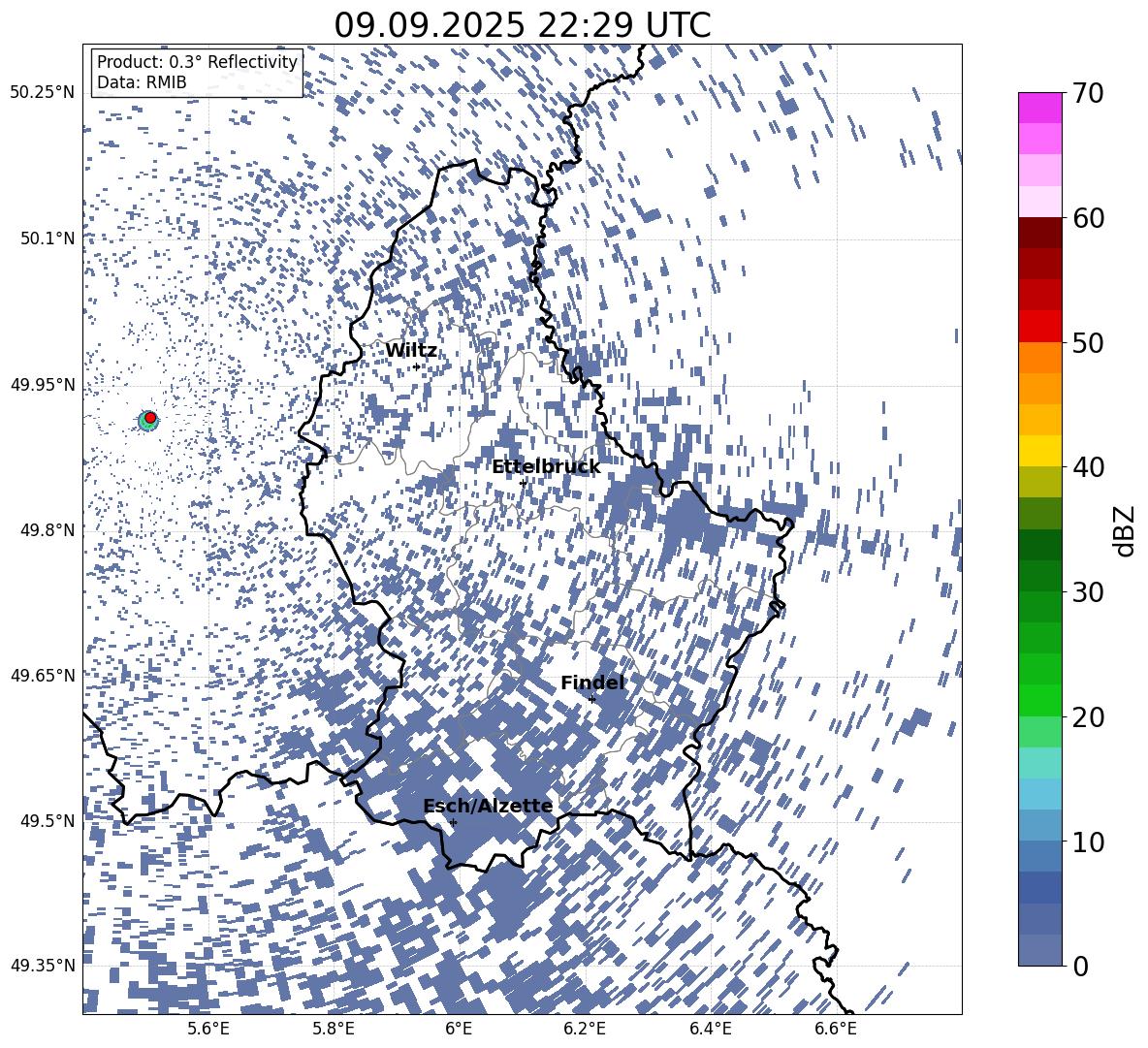Click the 0 colorbar tick label
The image size is (1148, 1048).
point(1080,966)
